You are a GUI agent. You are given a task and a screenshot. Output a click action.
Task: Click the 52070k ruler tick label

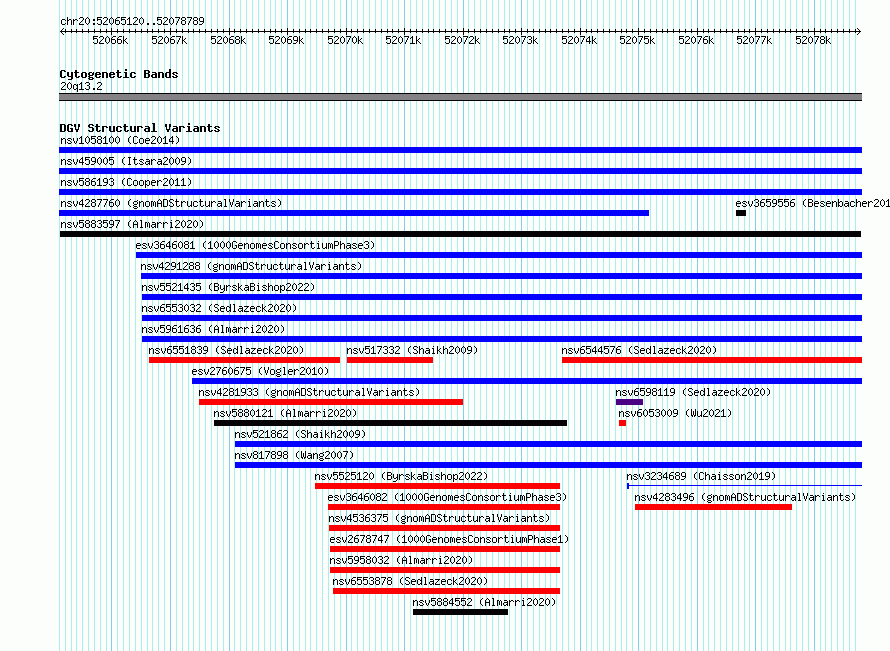point(345,40)
